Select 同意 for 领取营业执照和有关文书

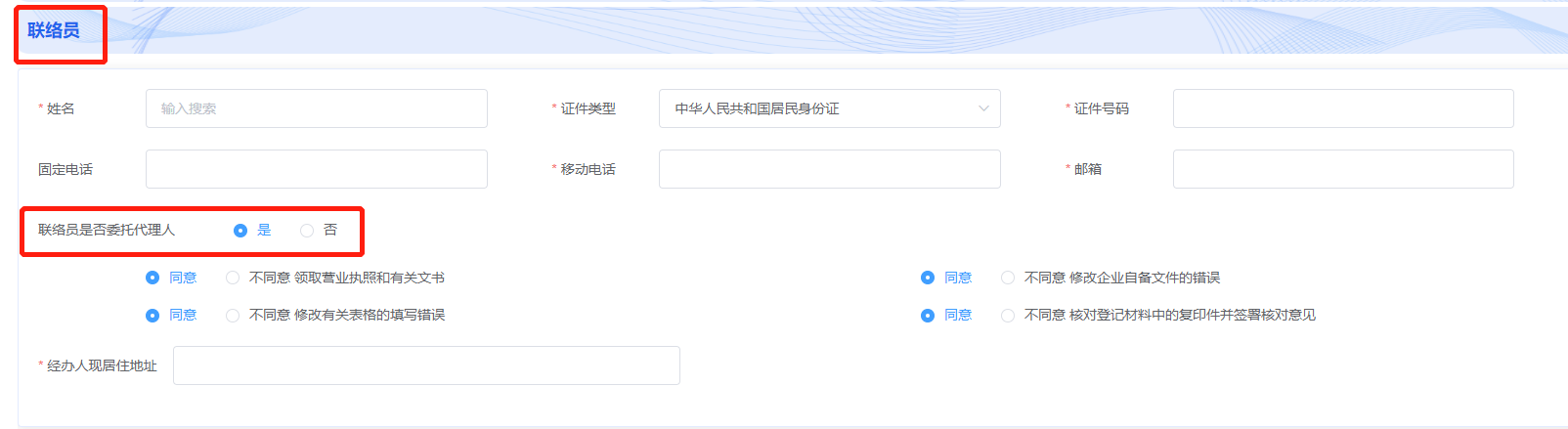click(x=152, y=278)
